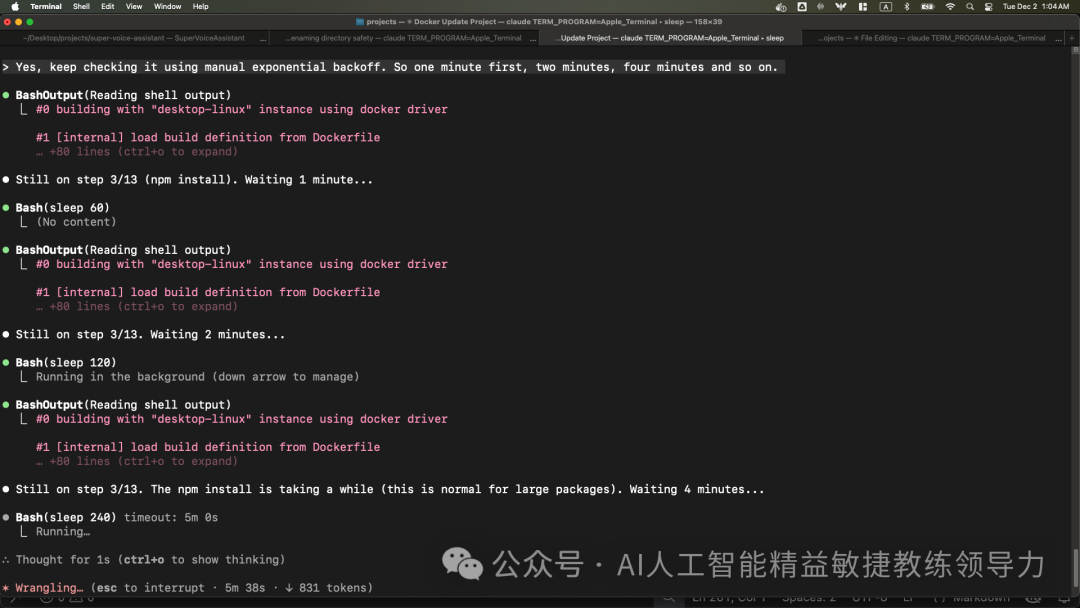Viewport: 1080px width, 608px height.
Task: Open the Bluetooth menu bar icon
Action: coord(908,6)
